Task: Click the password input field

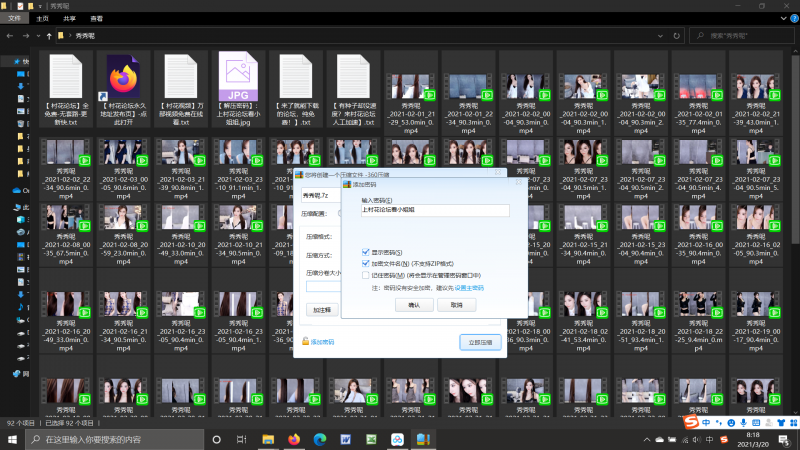Action: (435, 211)
